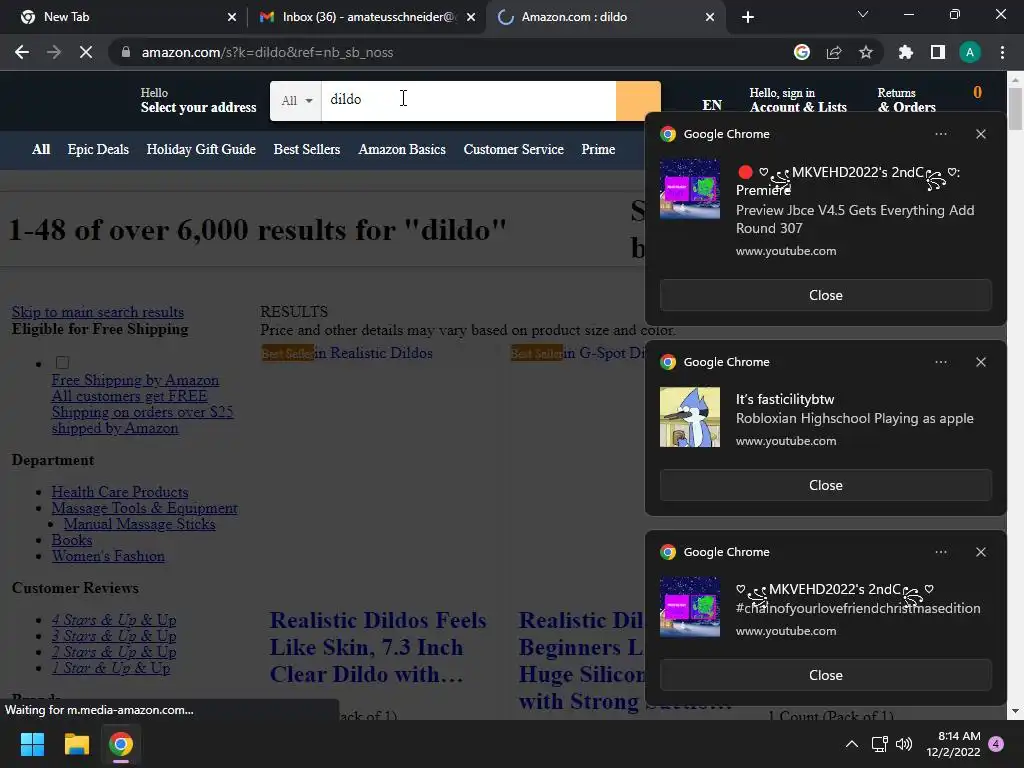Click the orange Amazon search button
This screenshot has height=768, width=1024.
pyautogui.click(x=638, y=101)
